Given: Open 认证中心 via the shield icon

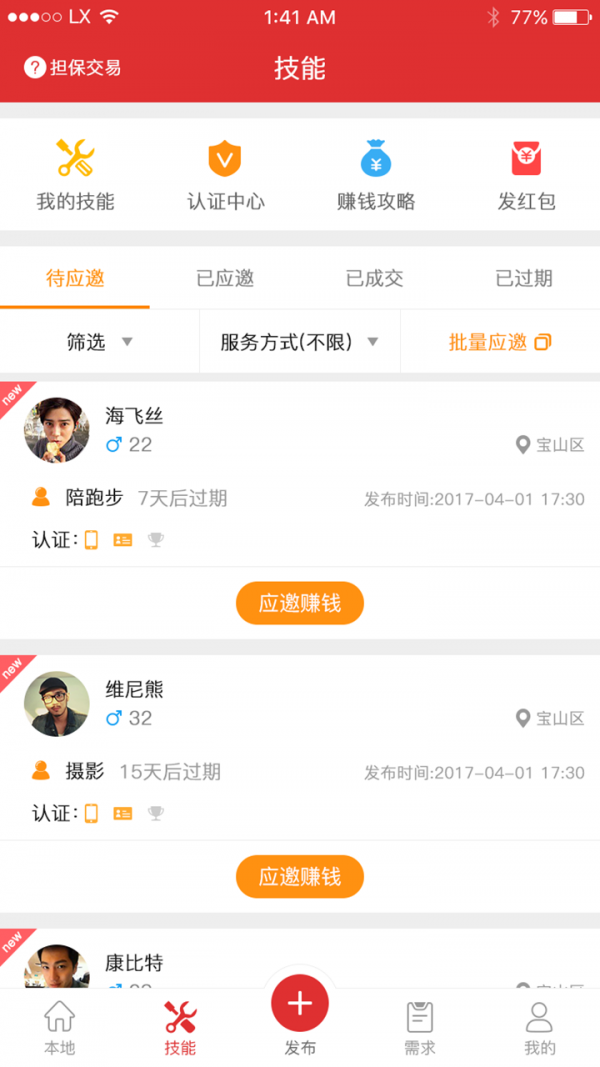Looking at the screenshot, I should click(x=225, y=160).
